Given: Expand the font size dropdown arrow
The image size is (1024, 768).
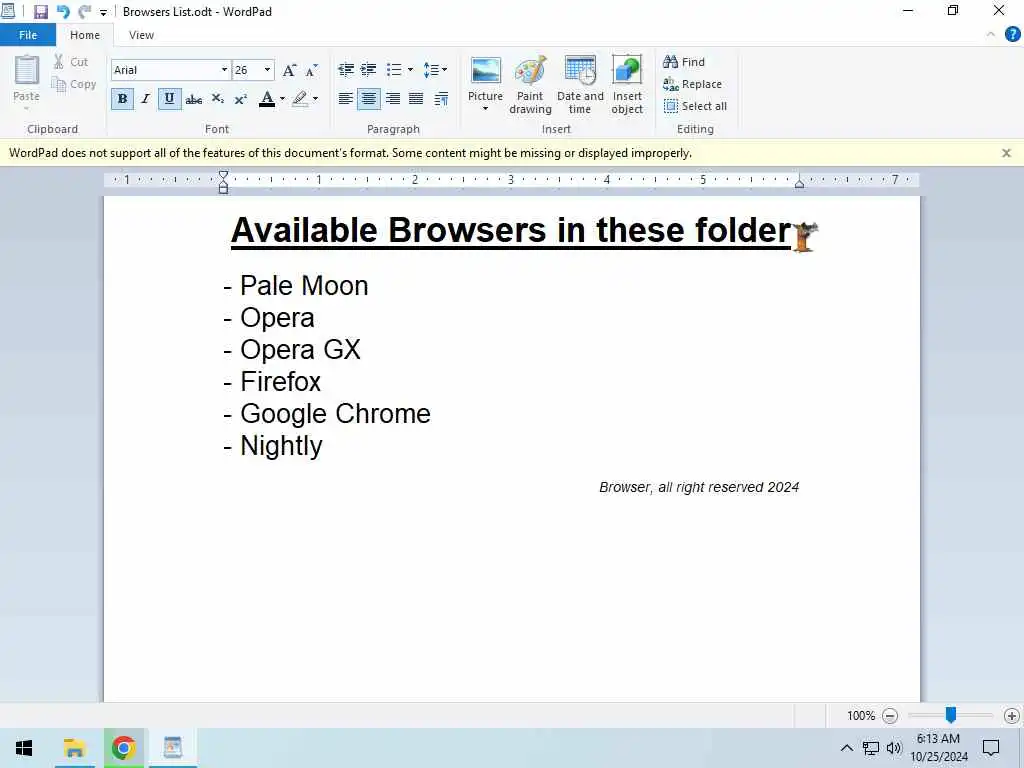Looking at the screenshot, I should 267,70.
